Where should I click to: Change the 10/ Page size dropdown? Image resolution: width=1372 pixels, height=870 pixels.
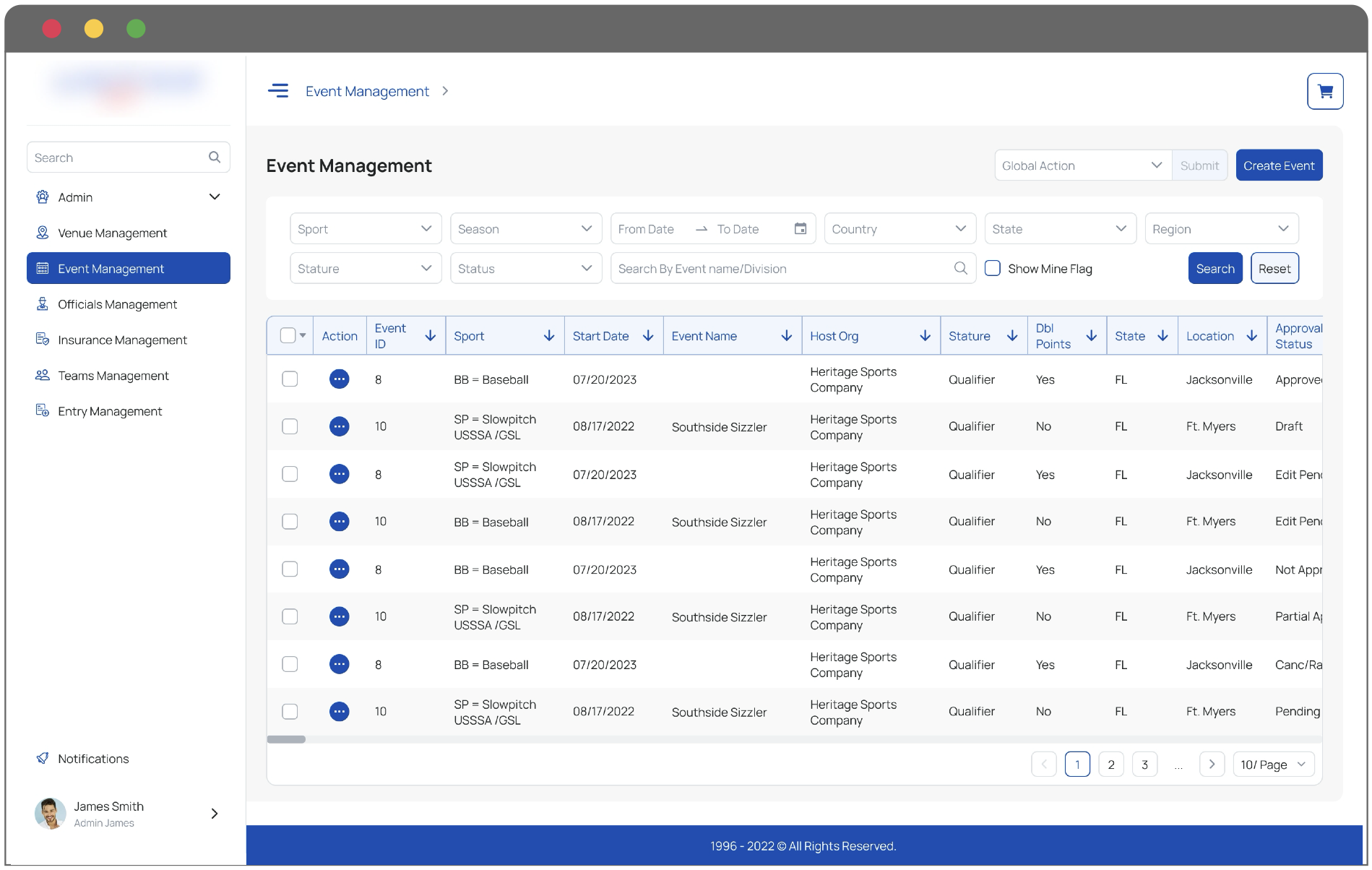(1273, 765)
